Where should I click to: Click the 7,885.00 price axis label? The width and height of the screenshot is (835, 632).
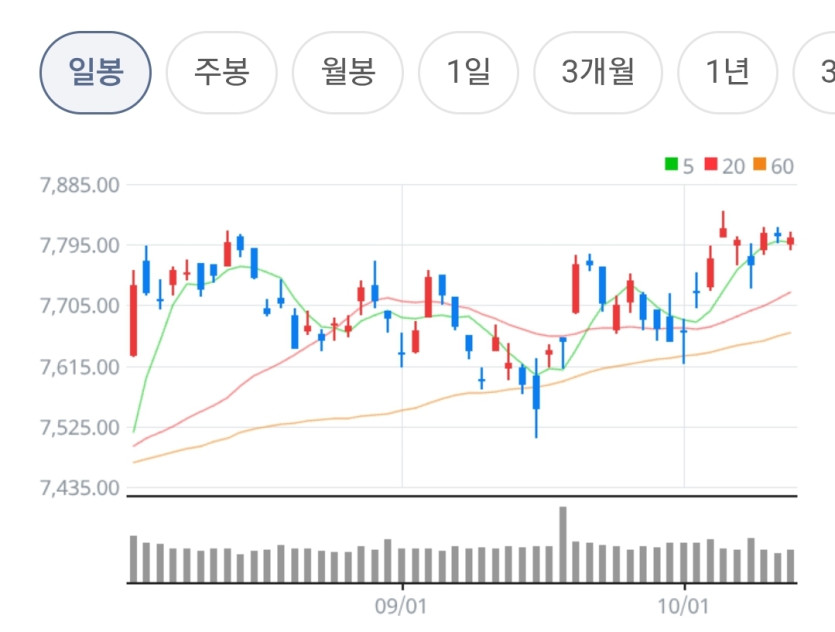coord(80,185)
